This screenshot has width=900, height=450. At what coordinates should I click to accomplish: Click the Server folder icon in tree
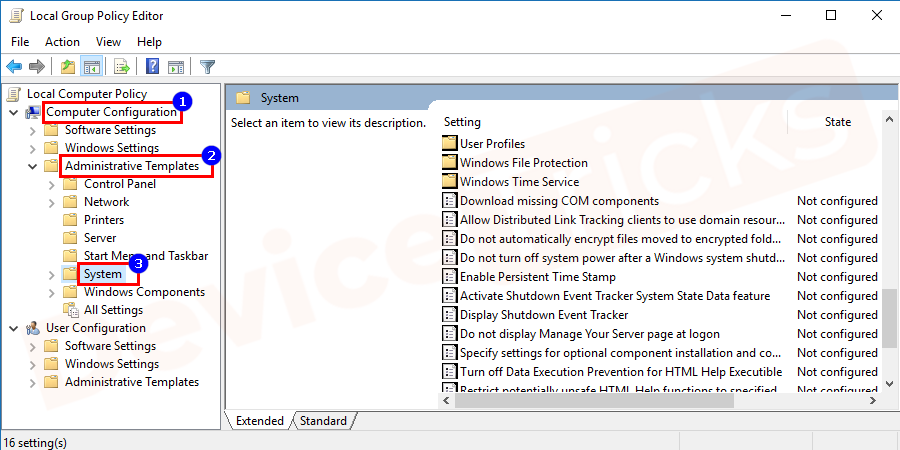70,238
